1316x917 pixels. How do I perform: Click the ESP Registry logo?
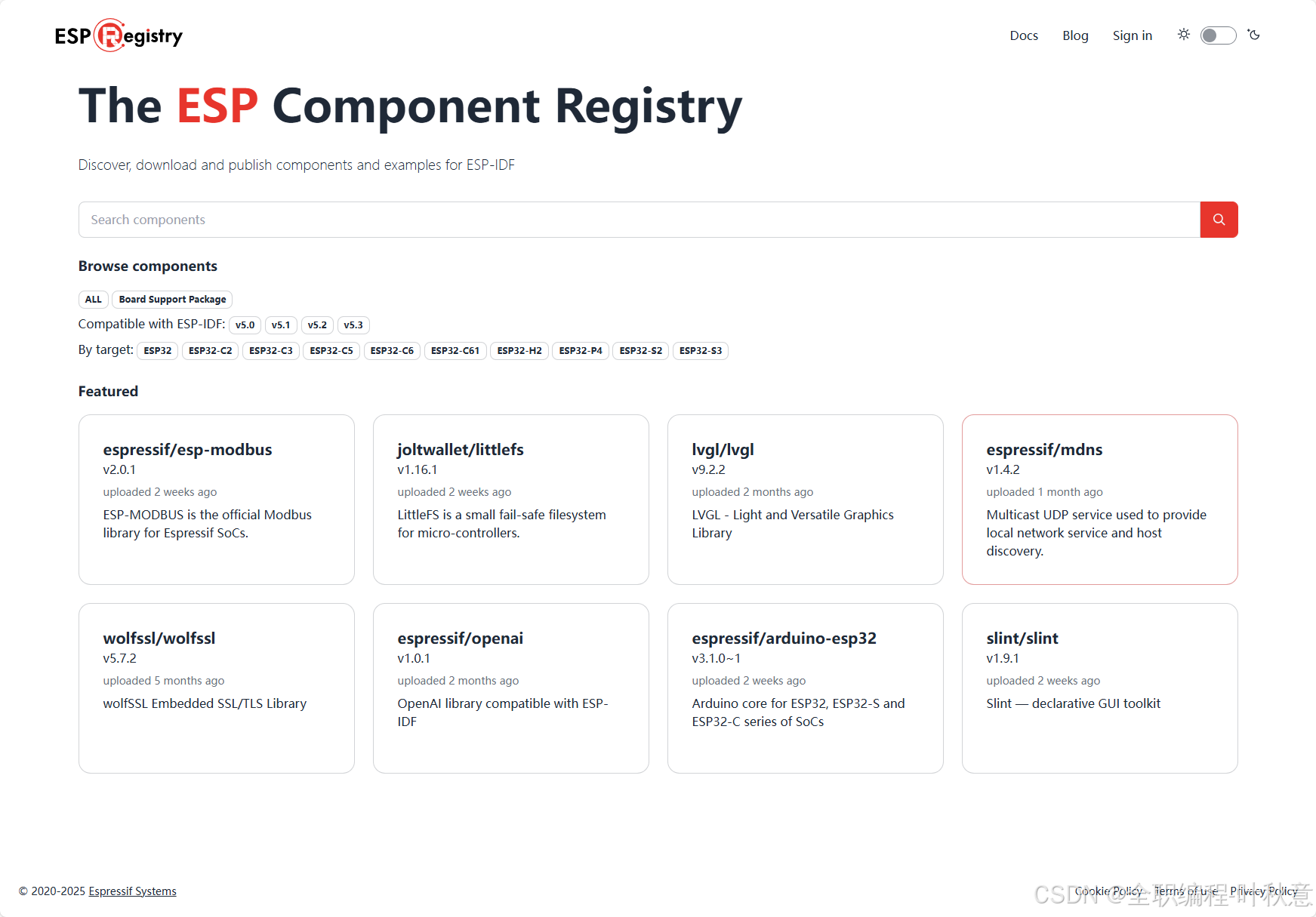point(119,35)
